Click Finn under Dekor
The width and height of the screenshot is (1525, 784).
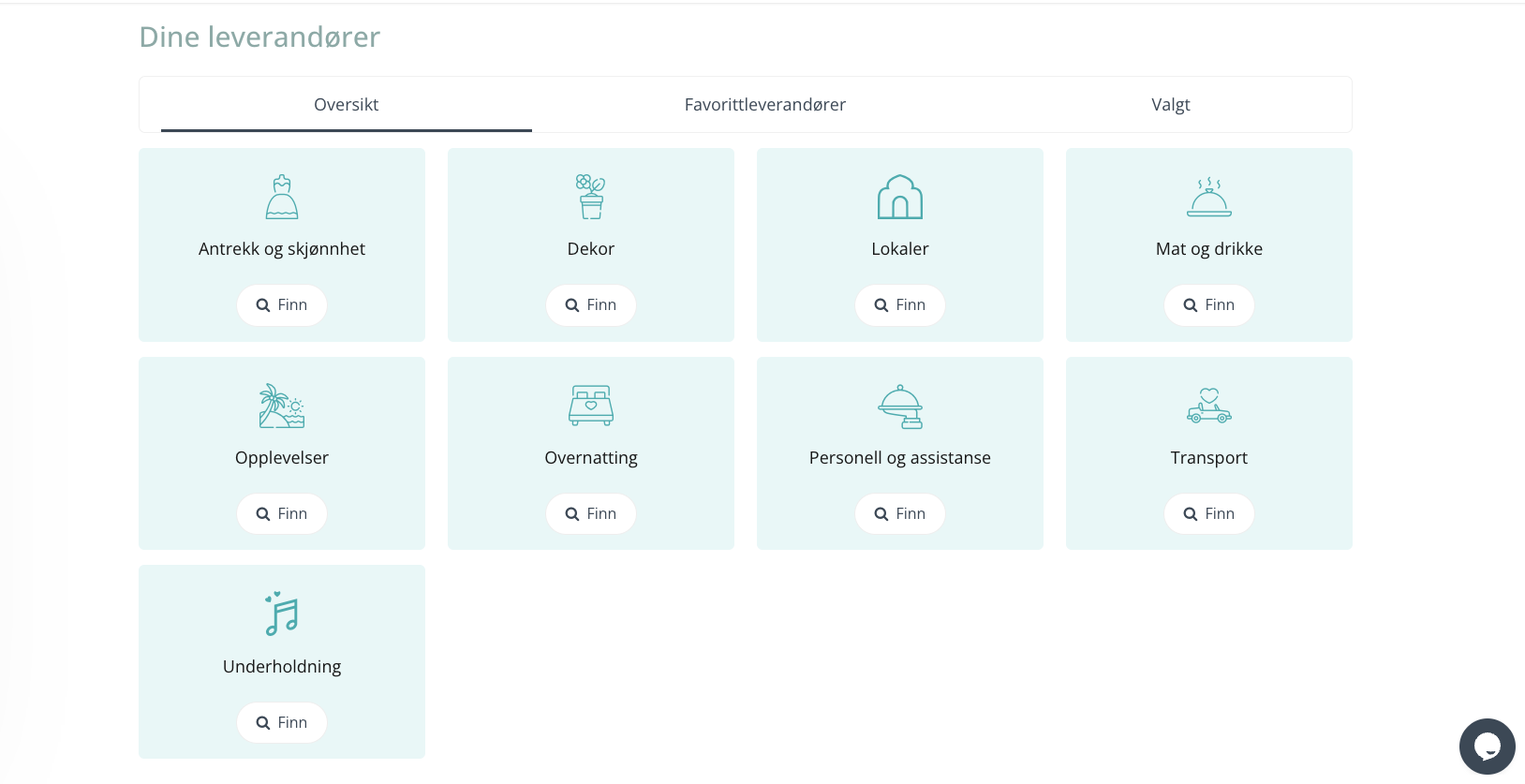coord(591,305)
